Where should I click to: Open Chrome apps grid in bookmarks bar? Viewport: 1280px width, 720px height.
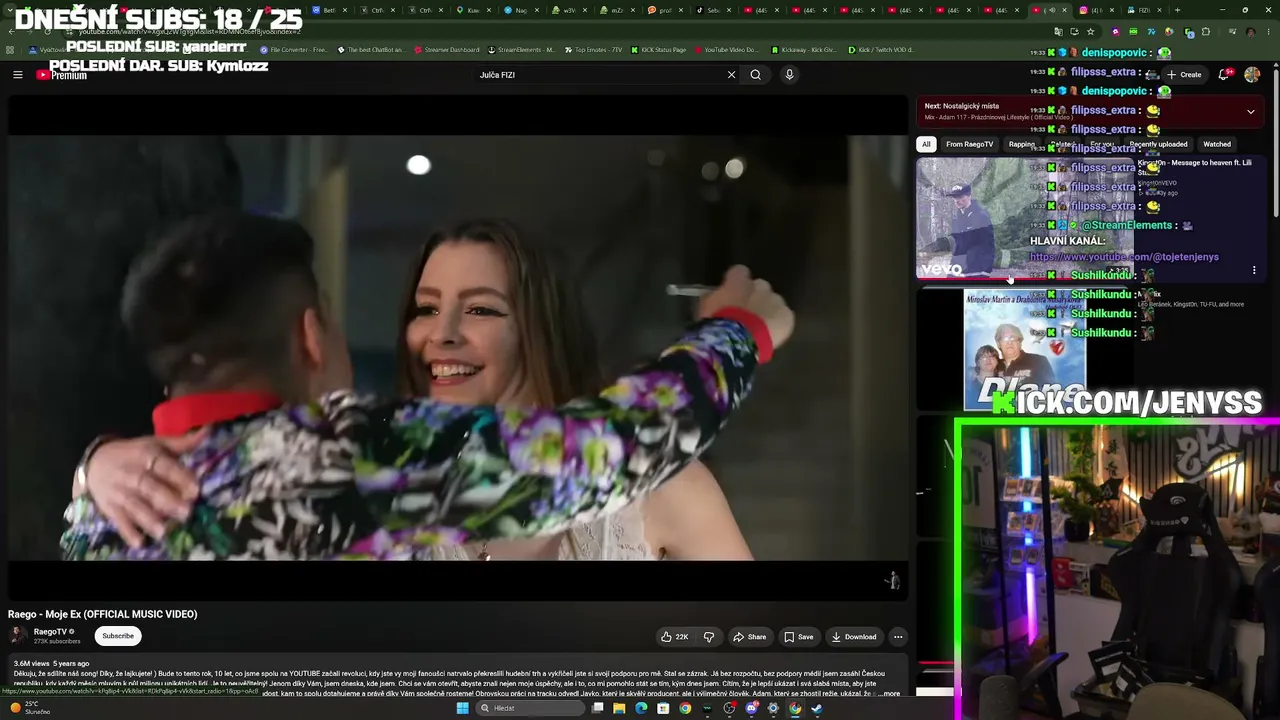tap(10, 50)
